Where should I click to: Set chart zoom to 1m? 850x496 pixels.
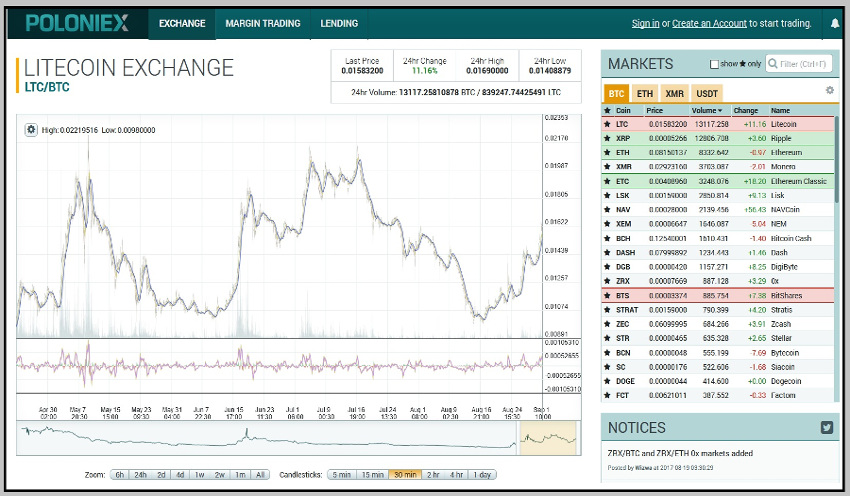click(x=240, y=474)
